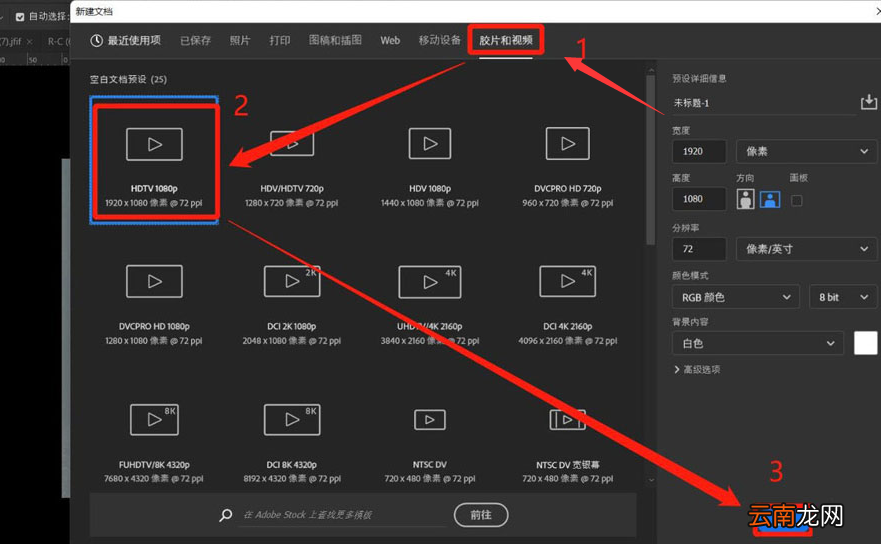Click the 2048 x 1080 像素 @ 72 ppi text
The height and width of the screenshot is (544, 881).
[292, 341]
